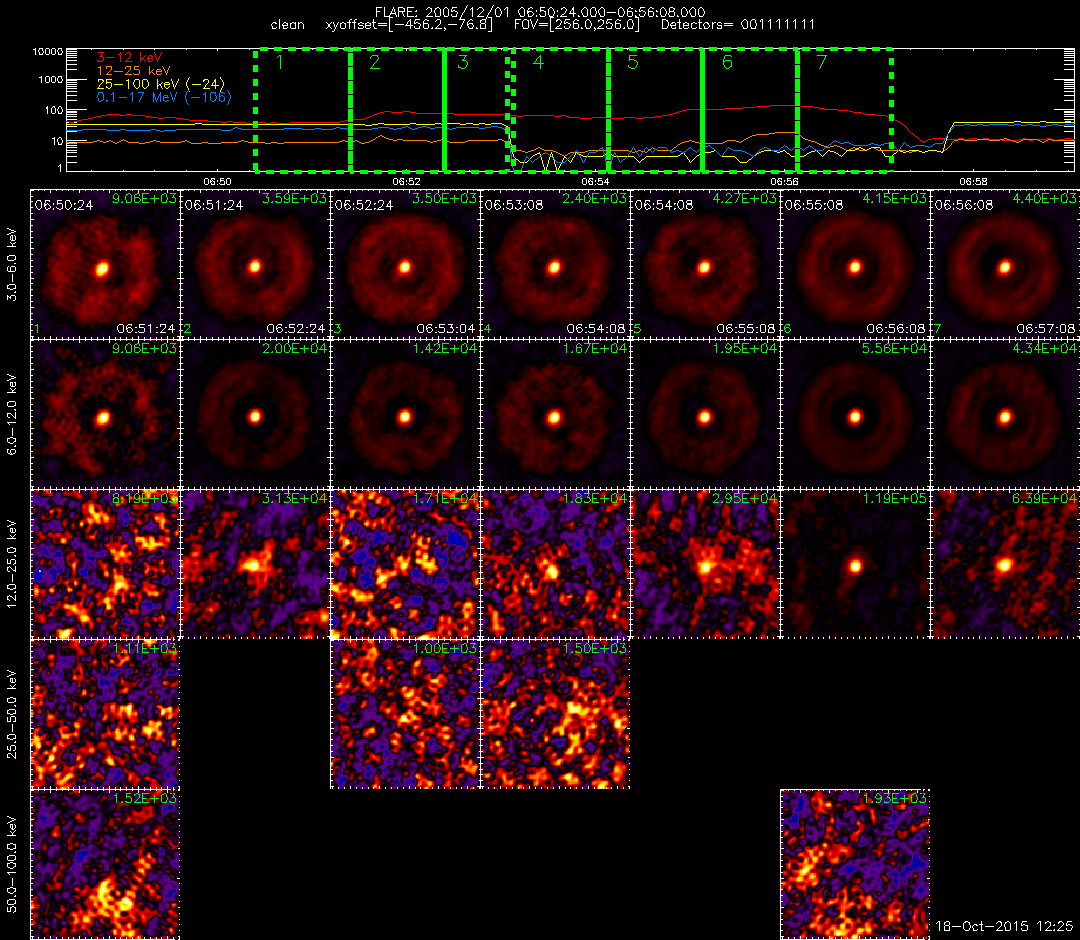Open the 3-6 keV image labeled 4.40E+03
Image resolution: width=1080 pixels, height=940 pixels.
(x=1006, y=264)
